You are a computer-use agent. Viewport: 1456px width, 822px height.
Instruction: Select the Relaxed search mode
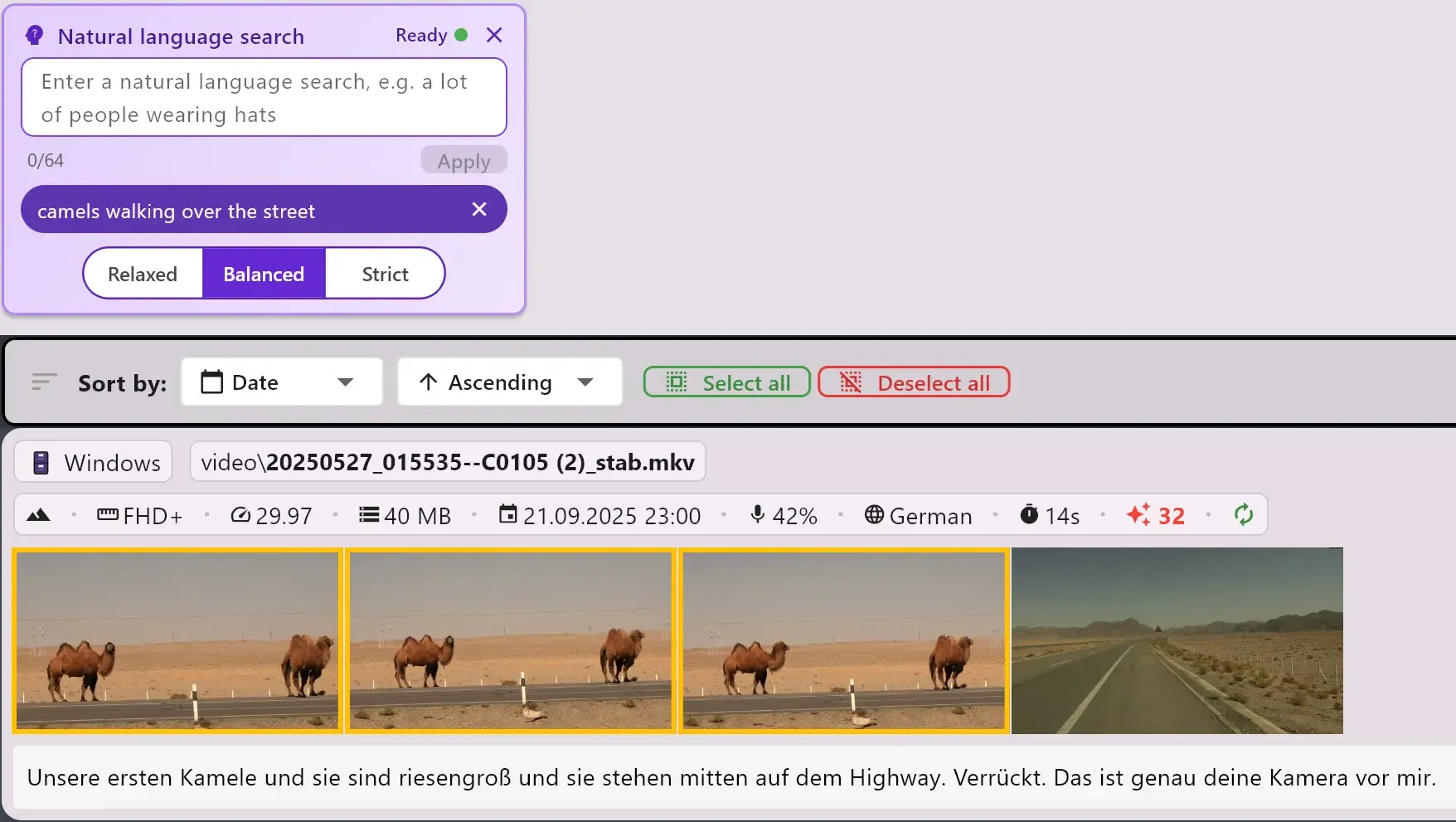click(x=142, y=273)
